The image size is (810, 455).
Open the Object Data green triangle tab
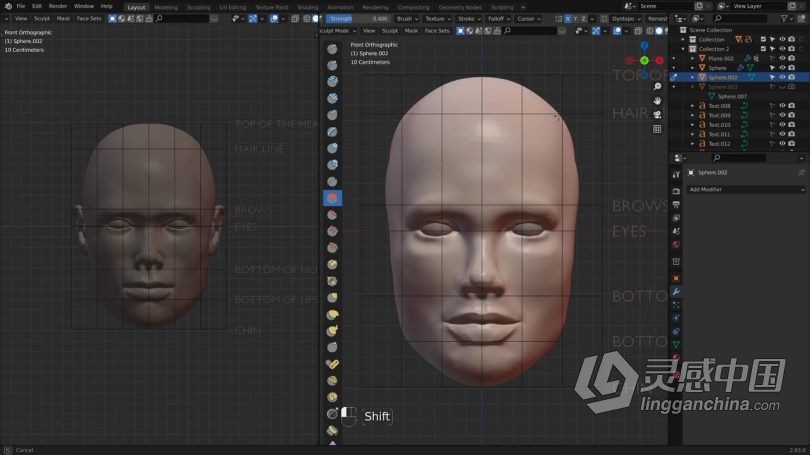676,344
